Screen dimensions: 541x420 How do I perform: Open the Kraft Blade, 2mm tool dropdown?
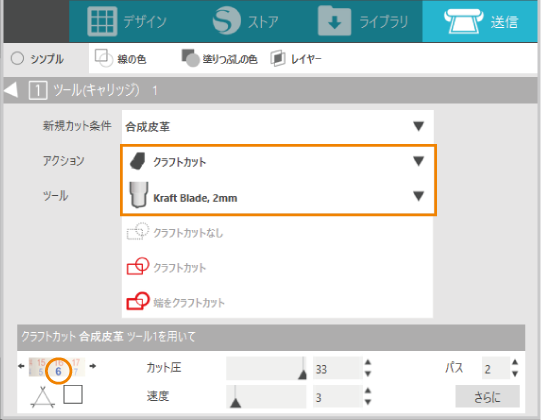(x=278, y=196)
